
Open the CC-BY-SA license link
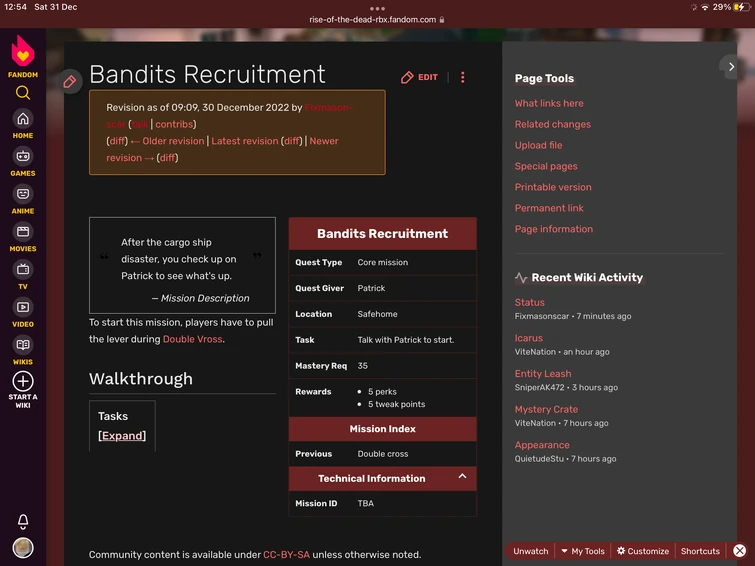286,554
